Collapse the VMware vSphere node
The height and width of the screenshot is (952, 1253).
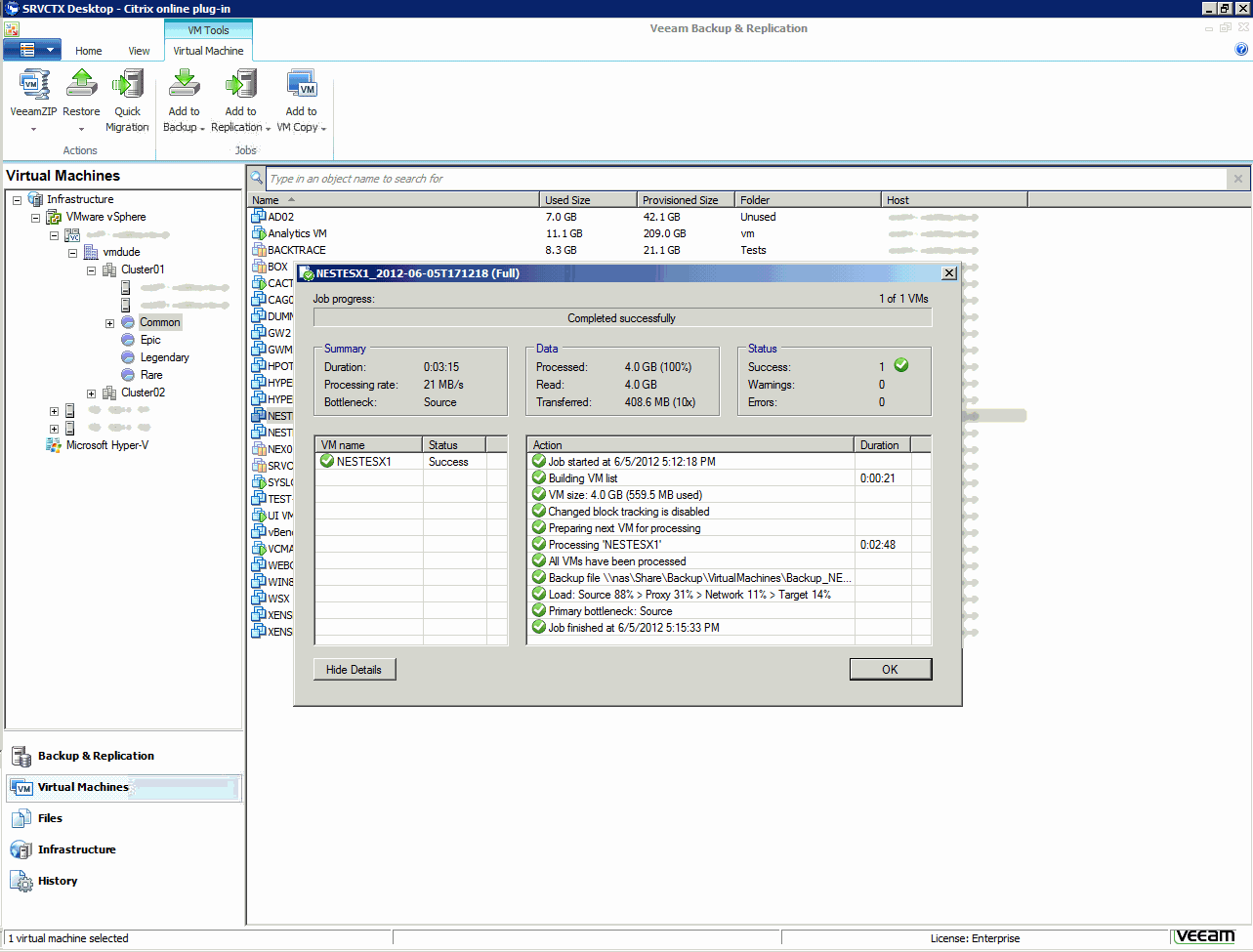pyautogui.click(x=35, y=217)
